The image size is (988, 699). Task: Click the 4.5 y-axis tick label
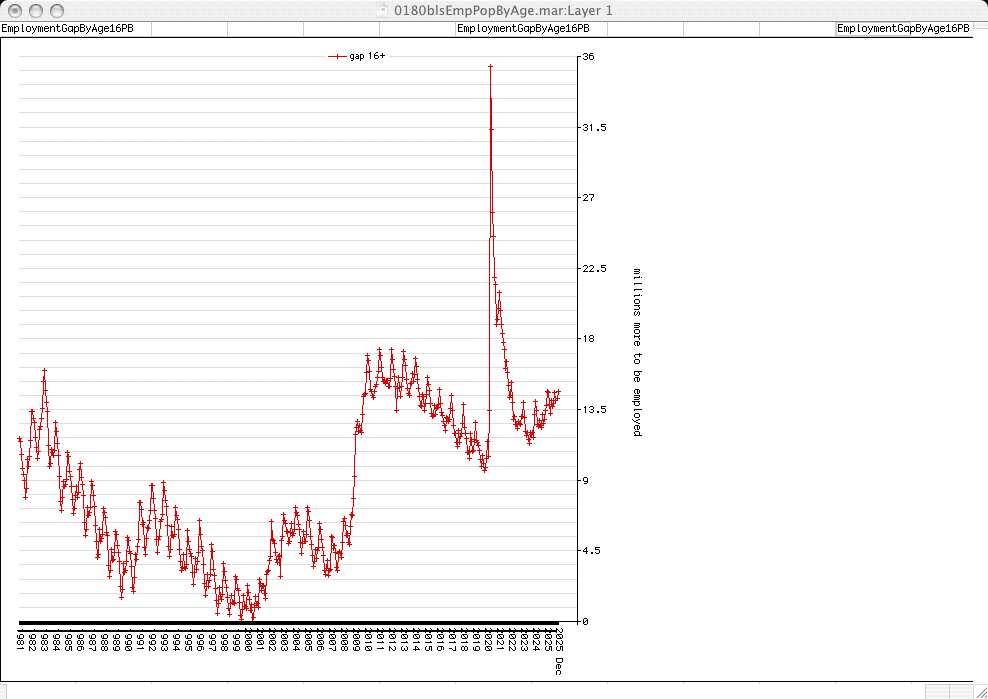(x=590, y=551)
